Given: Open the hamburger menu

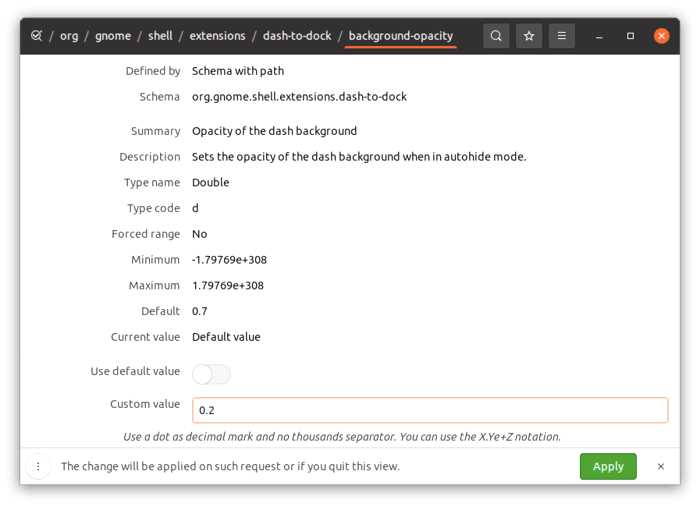Looking at the screenshot, I should 562,36.
